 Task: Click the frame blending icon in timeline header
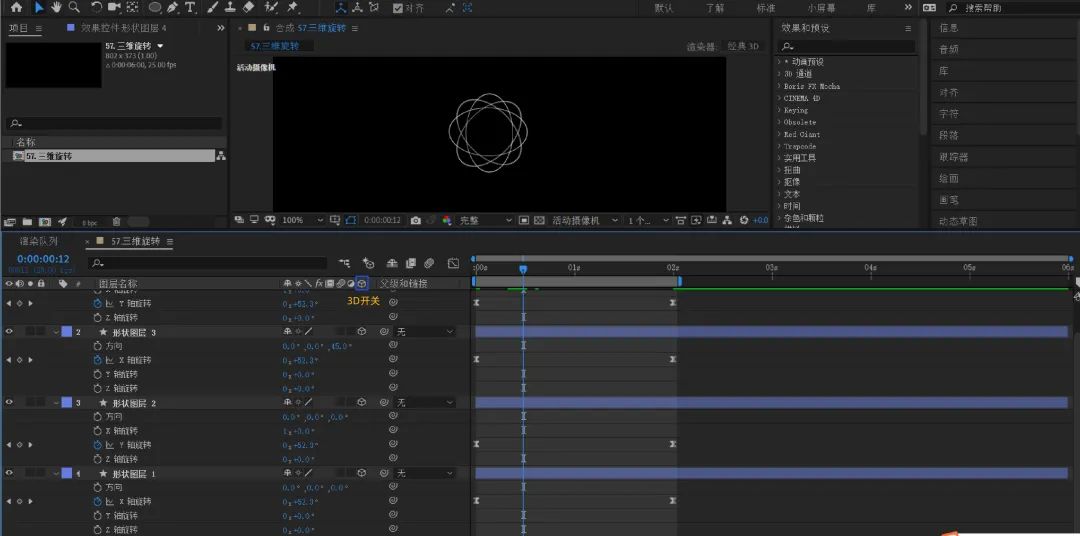click(x=411, y=262)
